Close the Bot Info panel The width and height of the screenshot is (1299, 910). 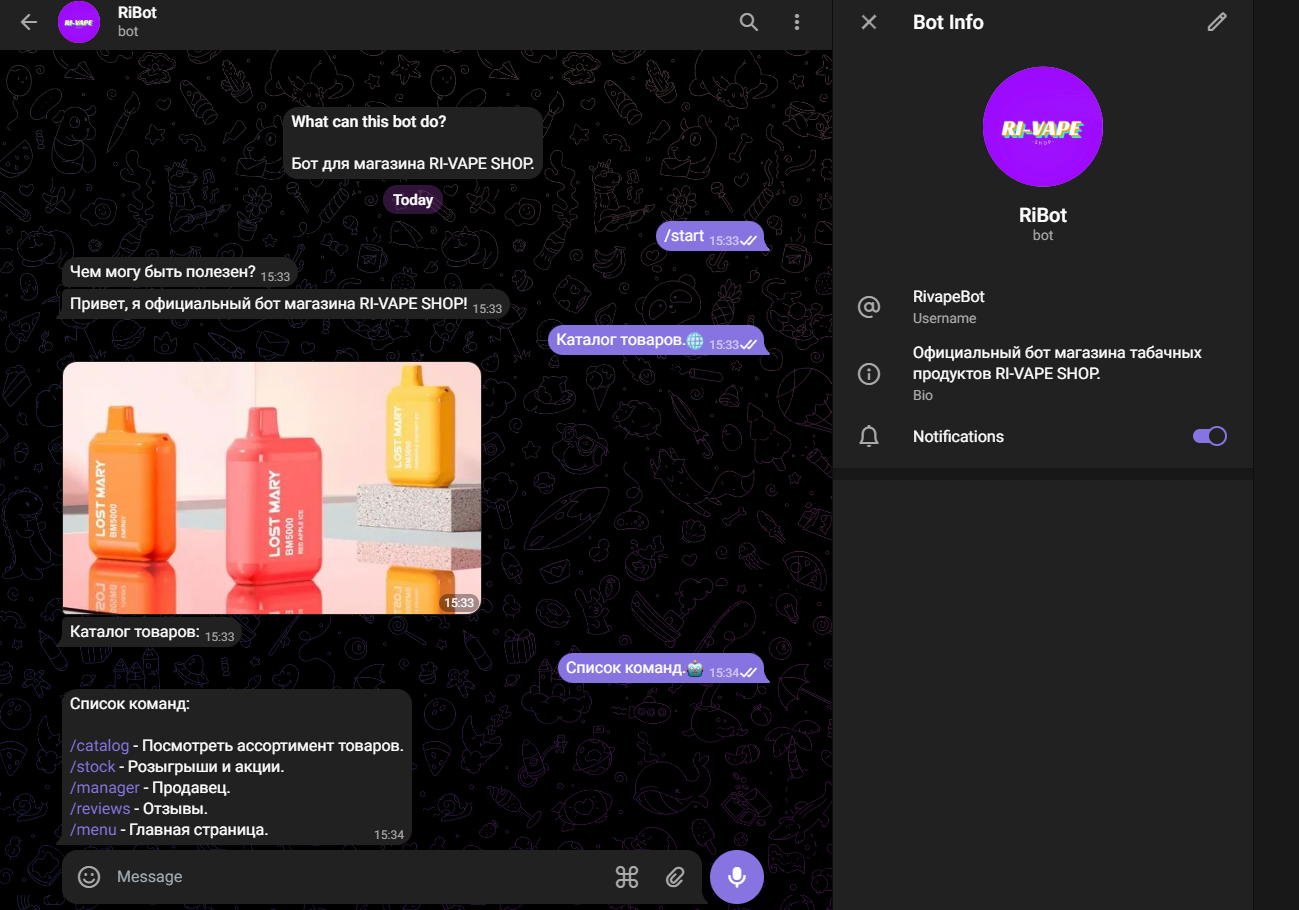click(x=869, y=22)
